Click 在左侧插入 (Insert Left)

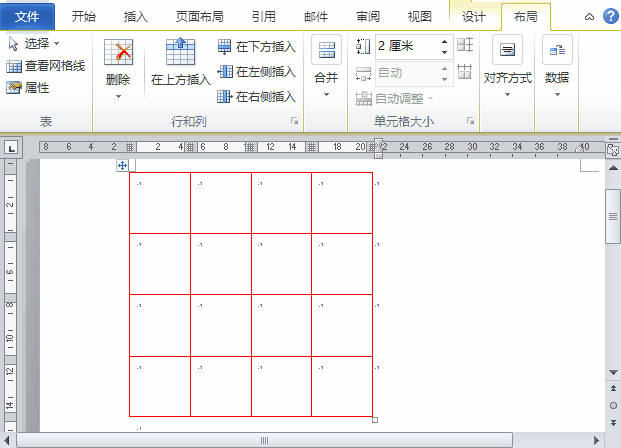(x=257, y=72)
